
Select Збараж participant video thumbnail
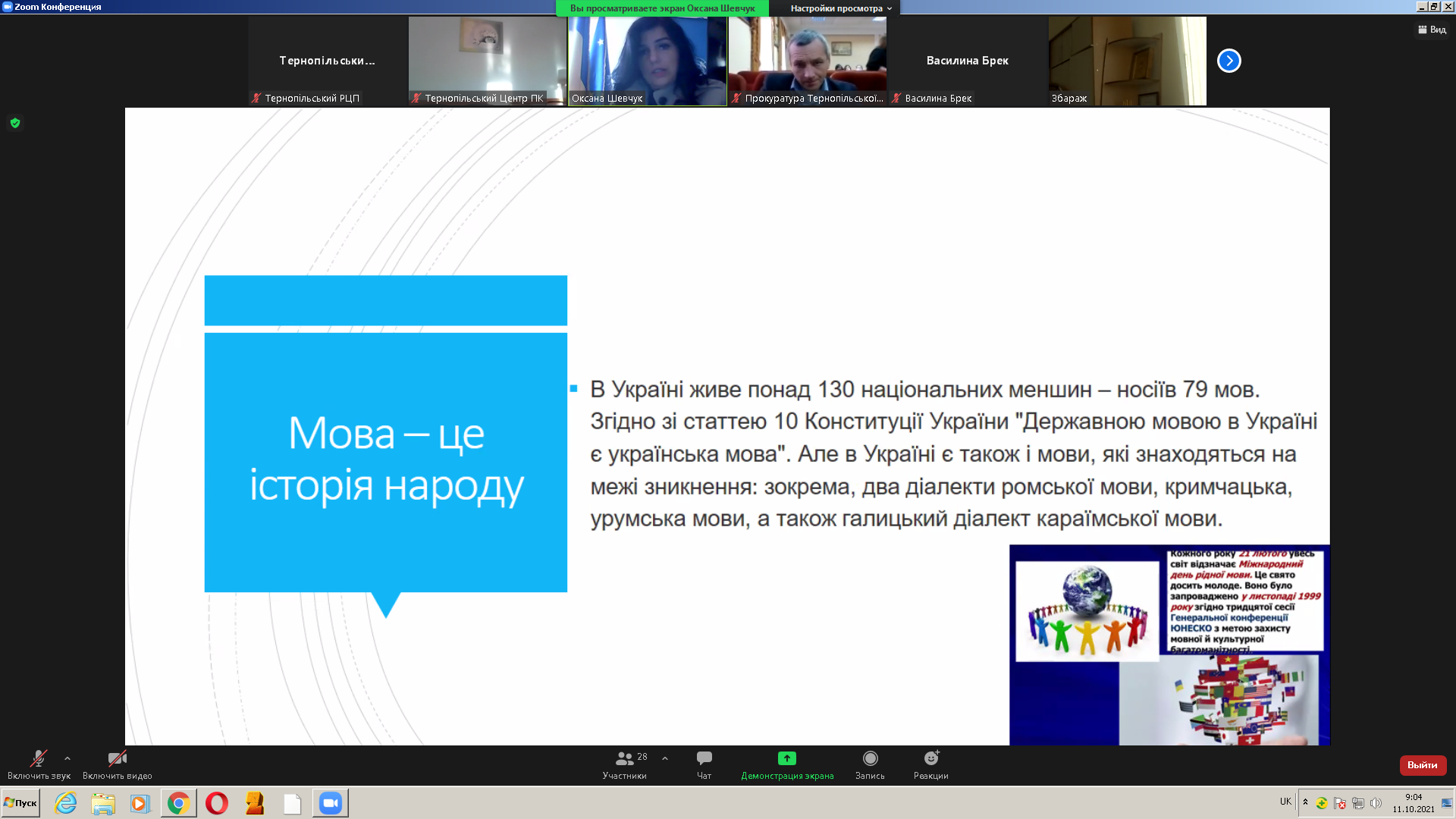point(1127,61)
